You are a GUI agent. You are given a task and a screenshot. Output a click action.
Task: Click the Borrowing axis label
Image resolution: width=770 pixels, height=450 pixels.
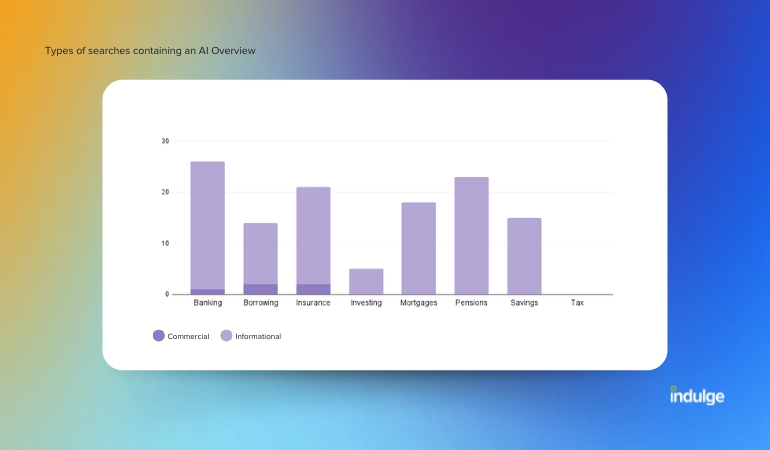click(261, 303)
